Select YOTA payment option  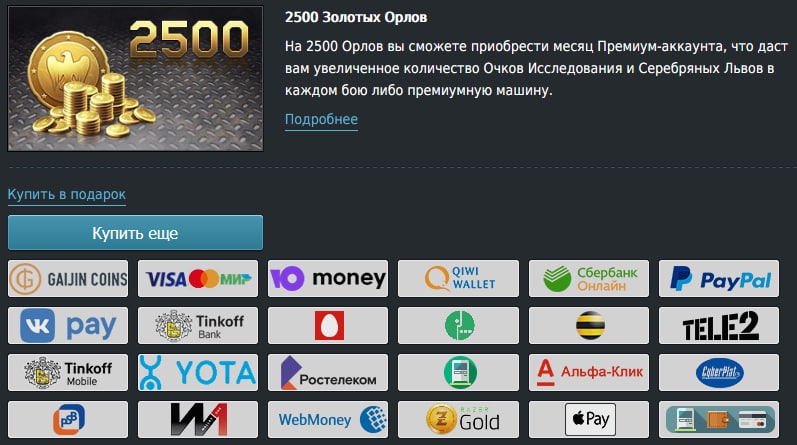coord(198,373)
